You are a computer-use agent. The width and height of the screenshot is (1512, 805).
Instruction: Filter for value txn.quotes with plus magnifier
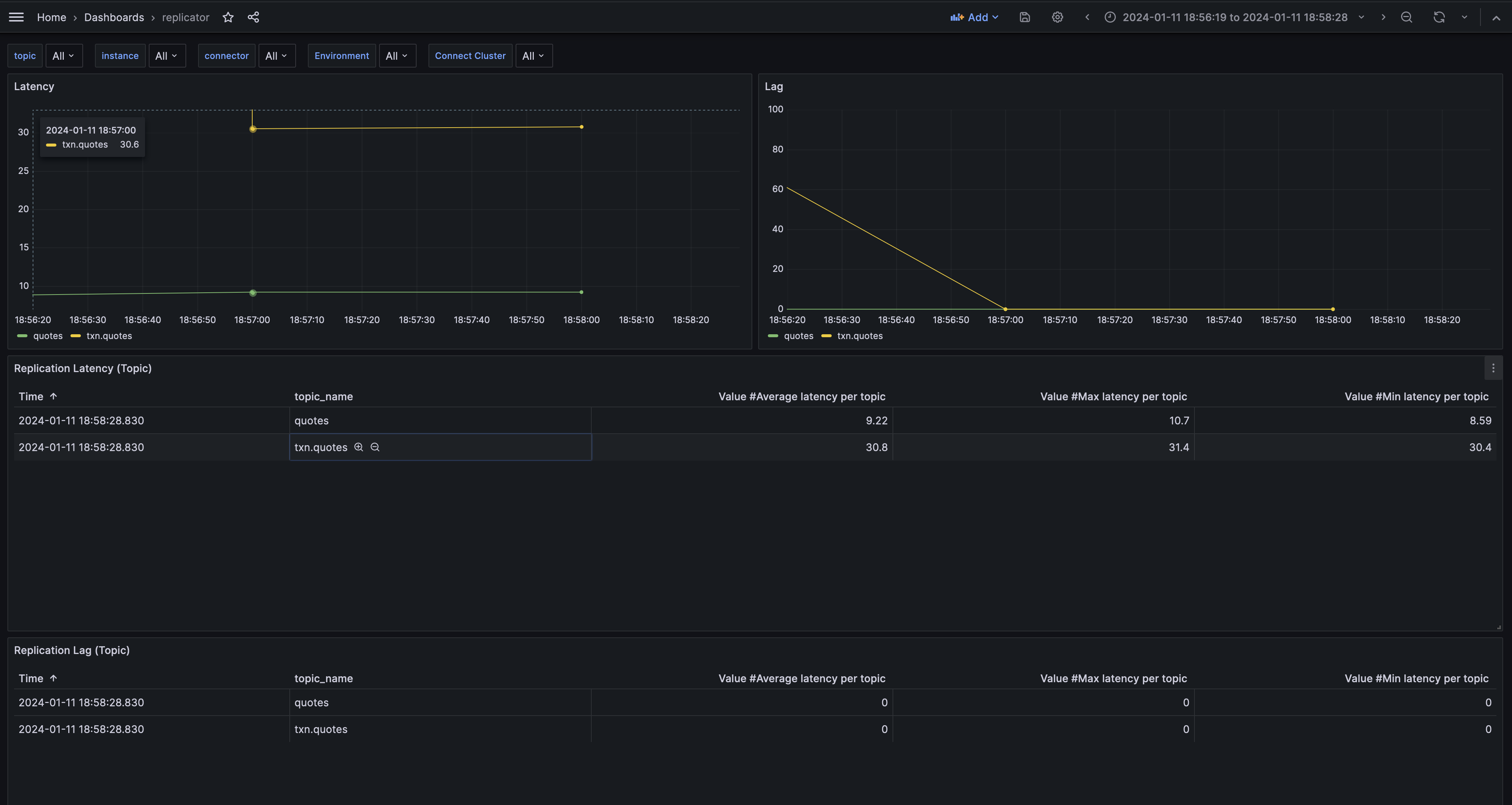pyautogui.click(x=359, y=447)
